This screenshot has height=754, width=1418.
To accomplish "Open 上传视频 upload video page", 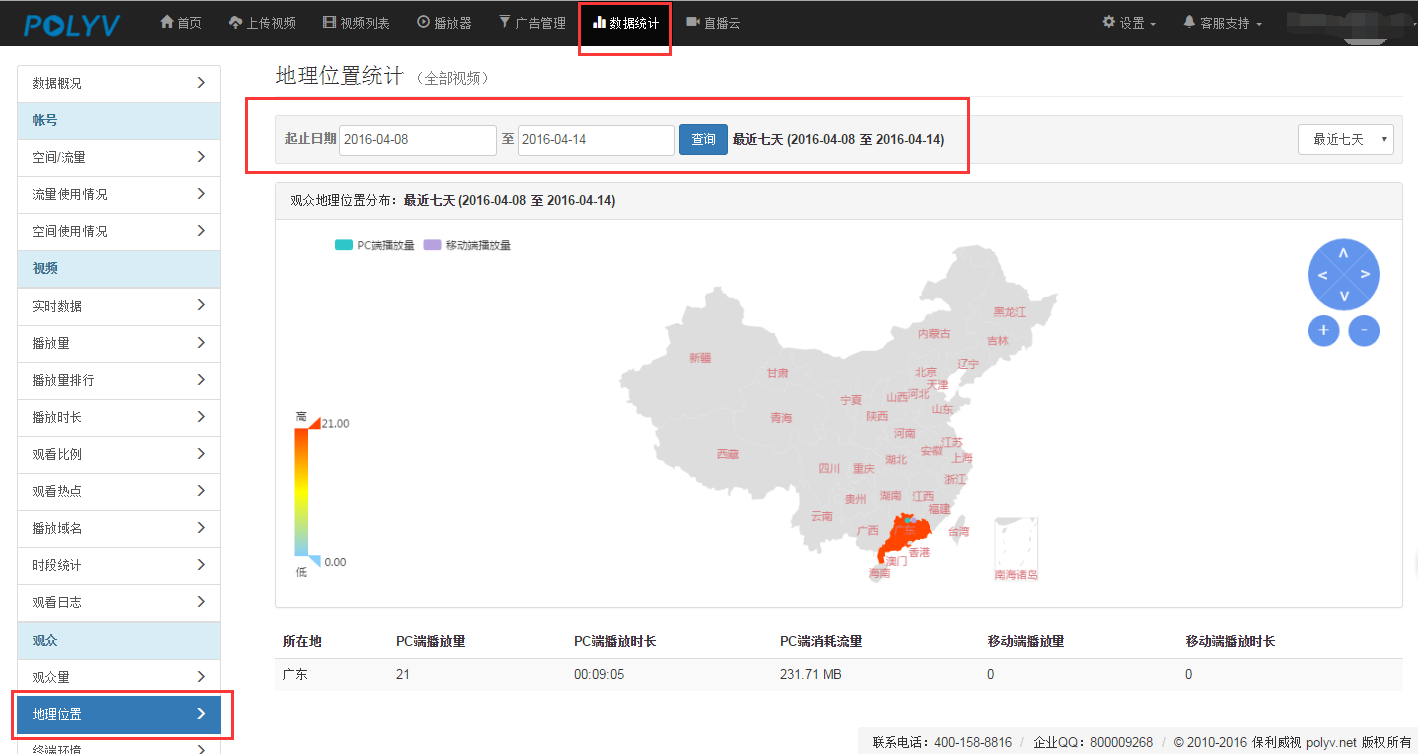I will coord(262,23).
